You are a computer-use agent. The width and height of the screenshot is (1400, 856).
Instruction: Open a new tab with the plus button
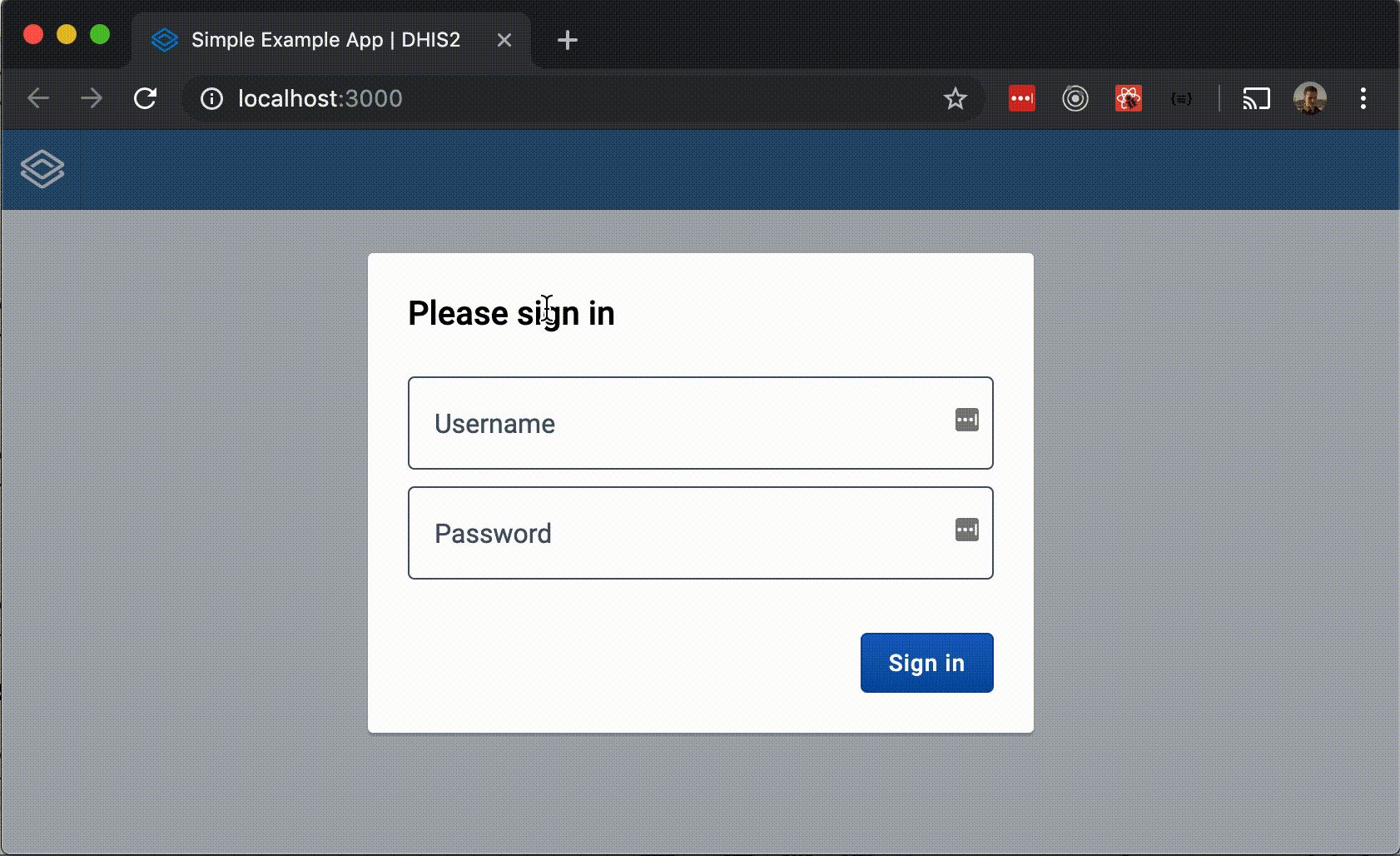pyautogui.click(x=568, y=39)
